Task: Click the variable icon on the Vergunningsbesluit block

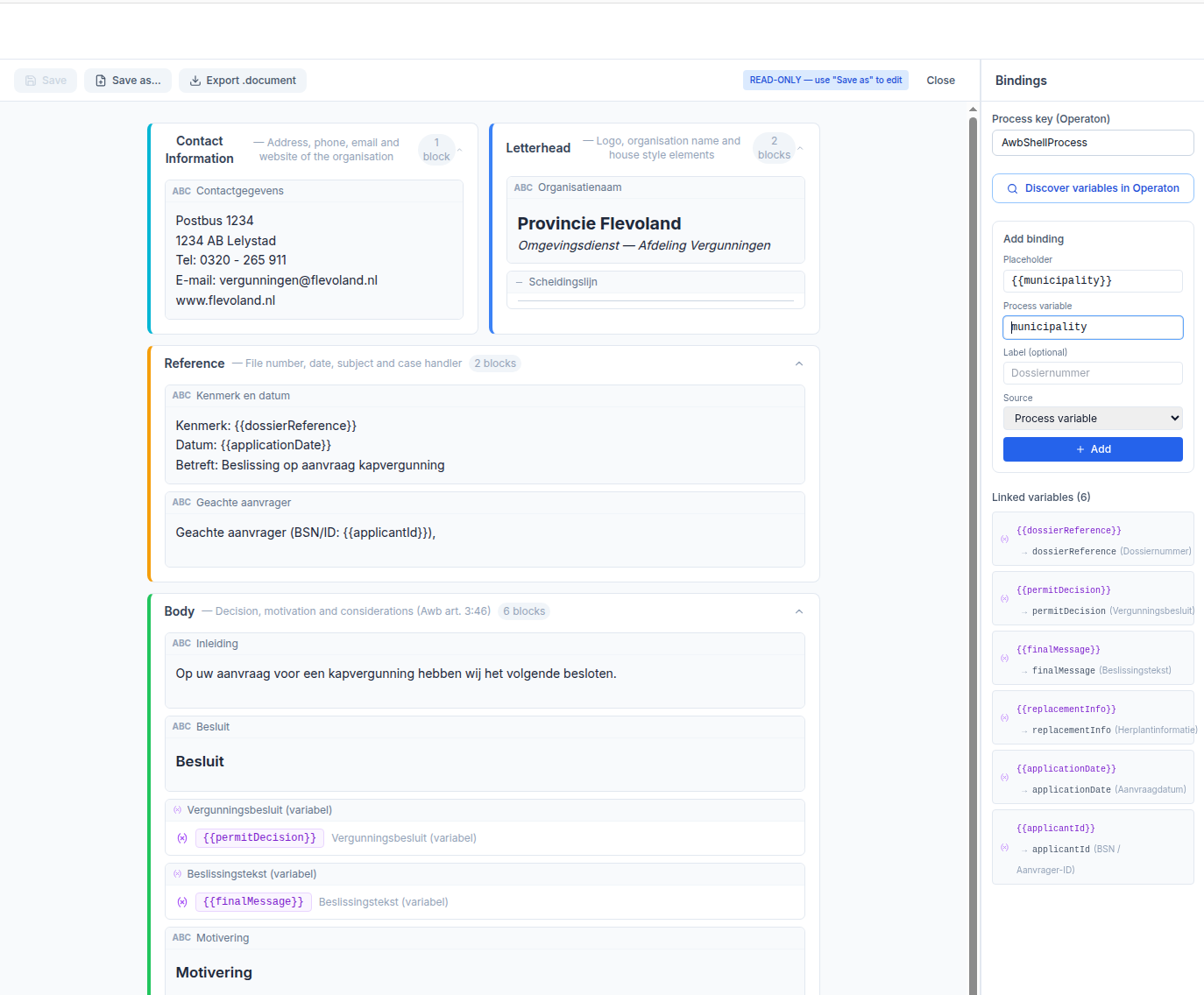Action: (178, 809)
